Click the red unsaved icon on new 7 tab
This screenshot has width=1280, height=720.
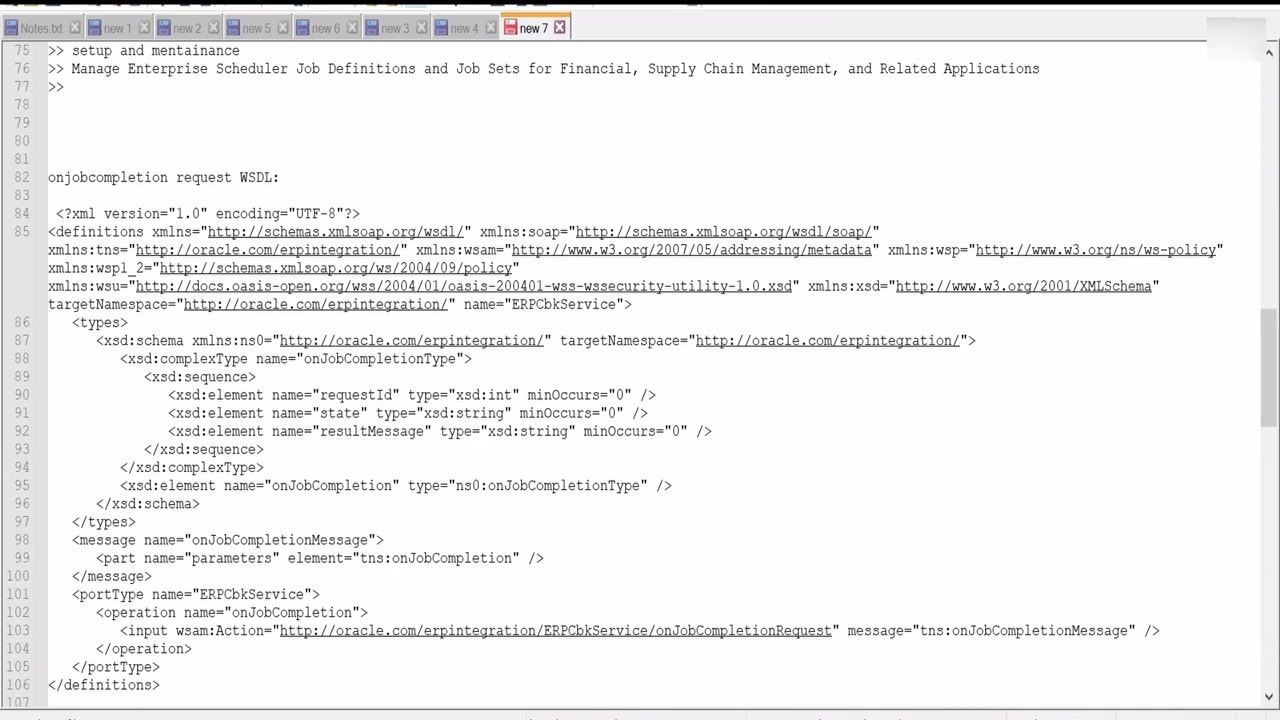pos(511,27)
